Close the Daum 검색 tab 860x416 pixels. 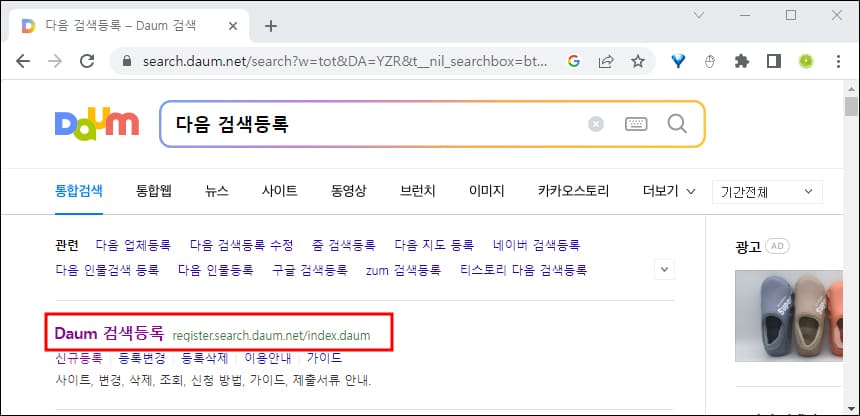point(233,26)
